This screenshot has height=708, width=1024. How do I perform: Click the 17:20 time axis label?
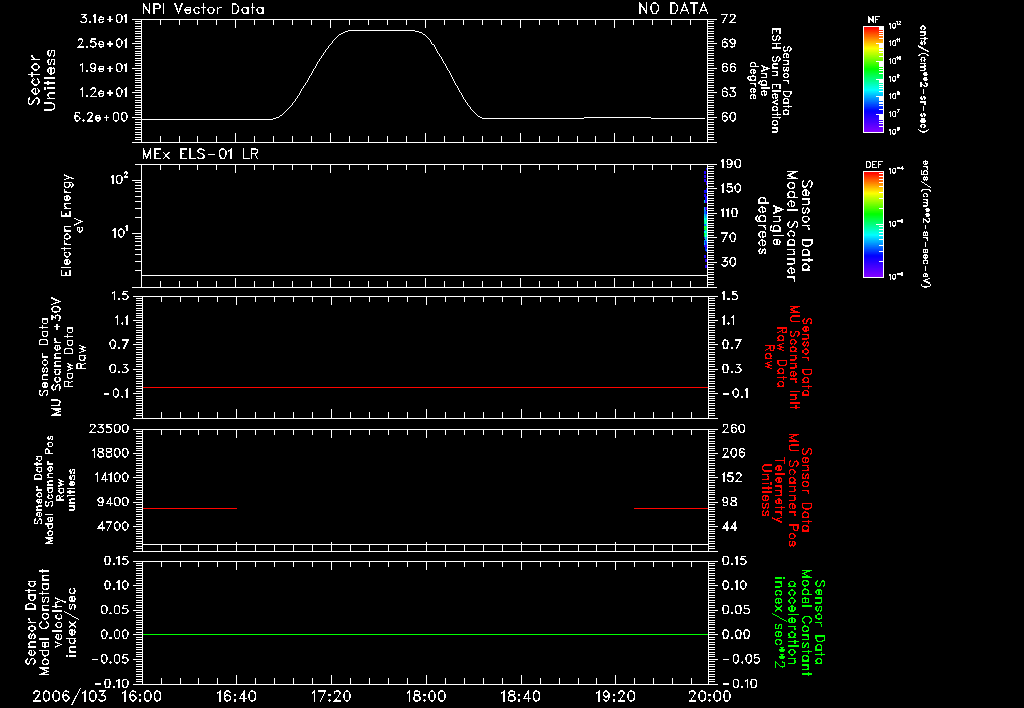tap(331, 696)
